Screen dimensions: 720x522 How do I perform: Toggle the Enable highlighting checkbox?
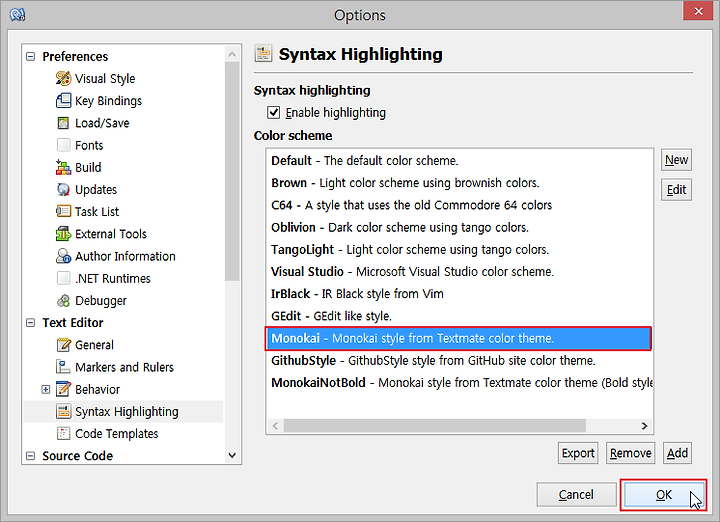(x=274, y=112)
